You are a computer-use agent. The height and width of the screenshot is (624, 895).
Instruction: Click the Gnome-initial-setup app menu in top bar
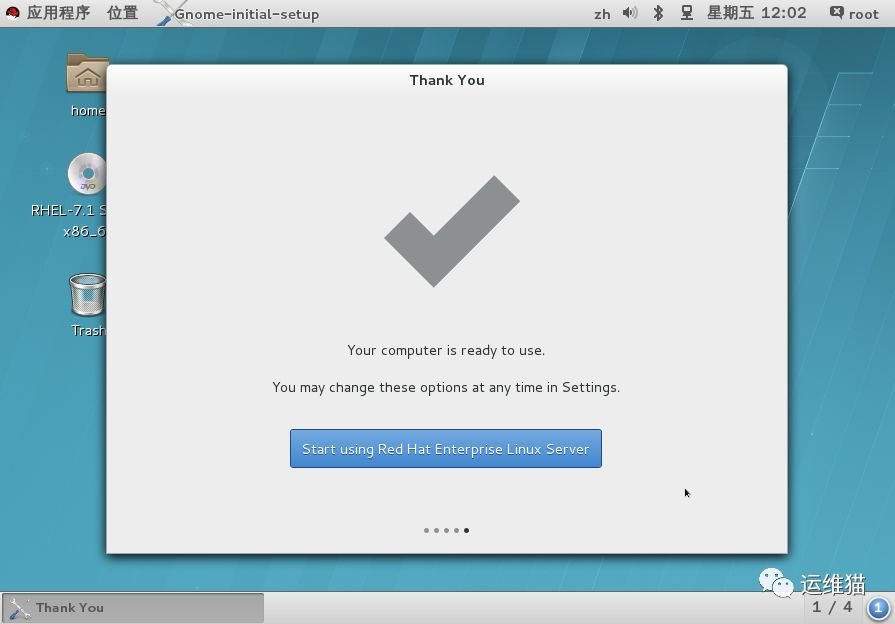[x=239, y=14]
